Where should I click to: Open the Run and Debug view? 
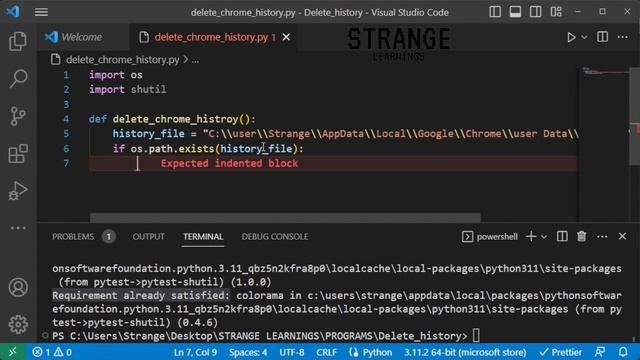click(x=18, y=191)
